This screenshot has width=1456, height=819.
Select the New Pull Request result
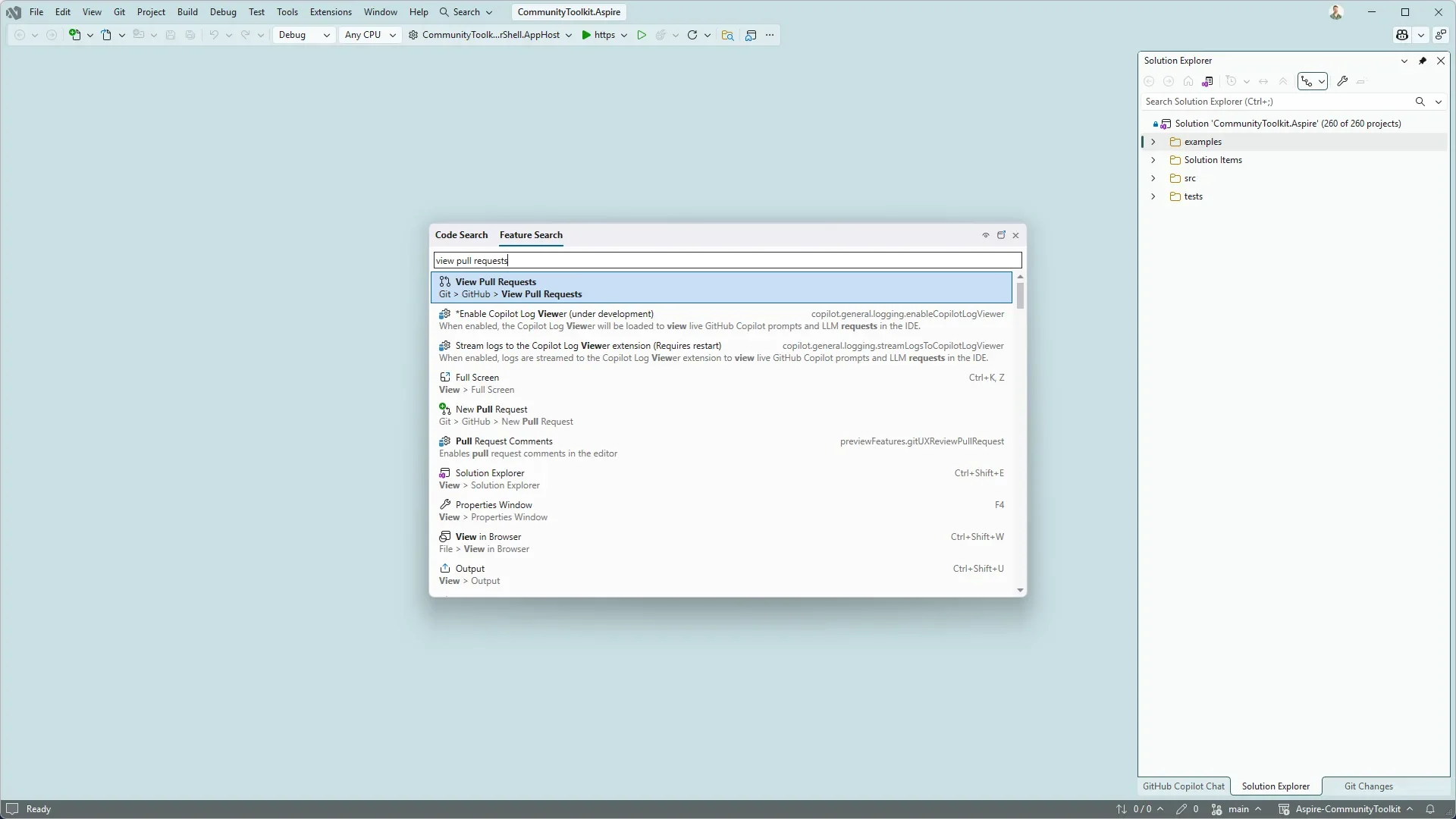(721, 416)
